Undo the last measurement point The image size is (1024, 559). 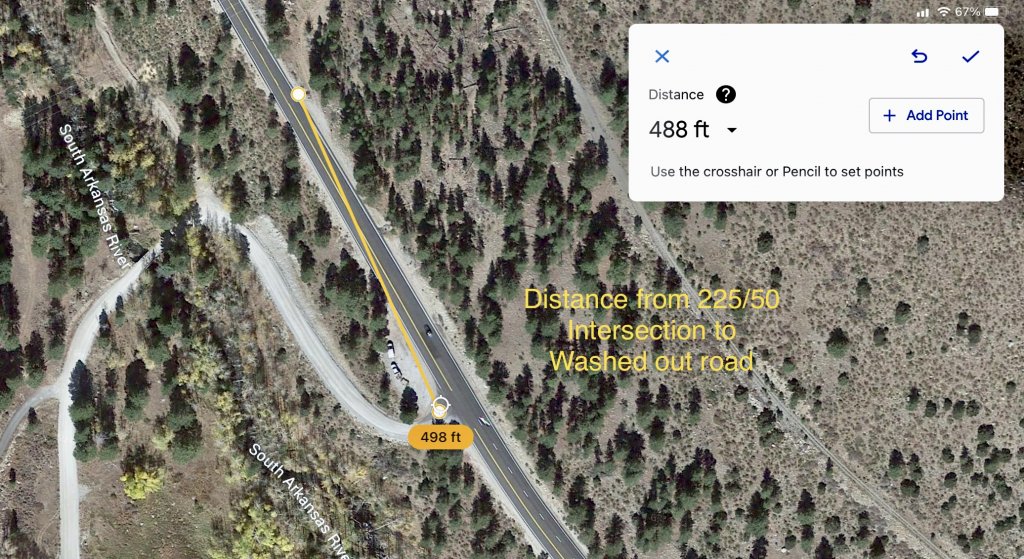[919, 56]
